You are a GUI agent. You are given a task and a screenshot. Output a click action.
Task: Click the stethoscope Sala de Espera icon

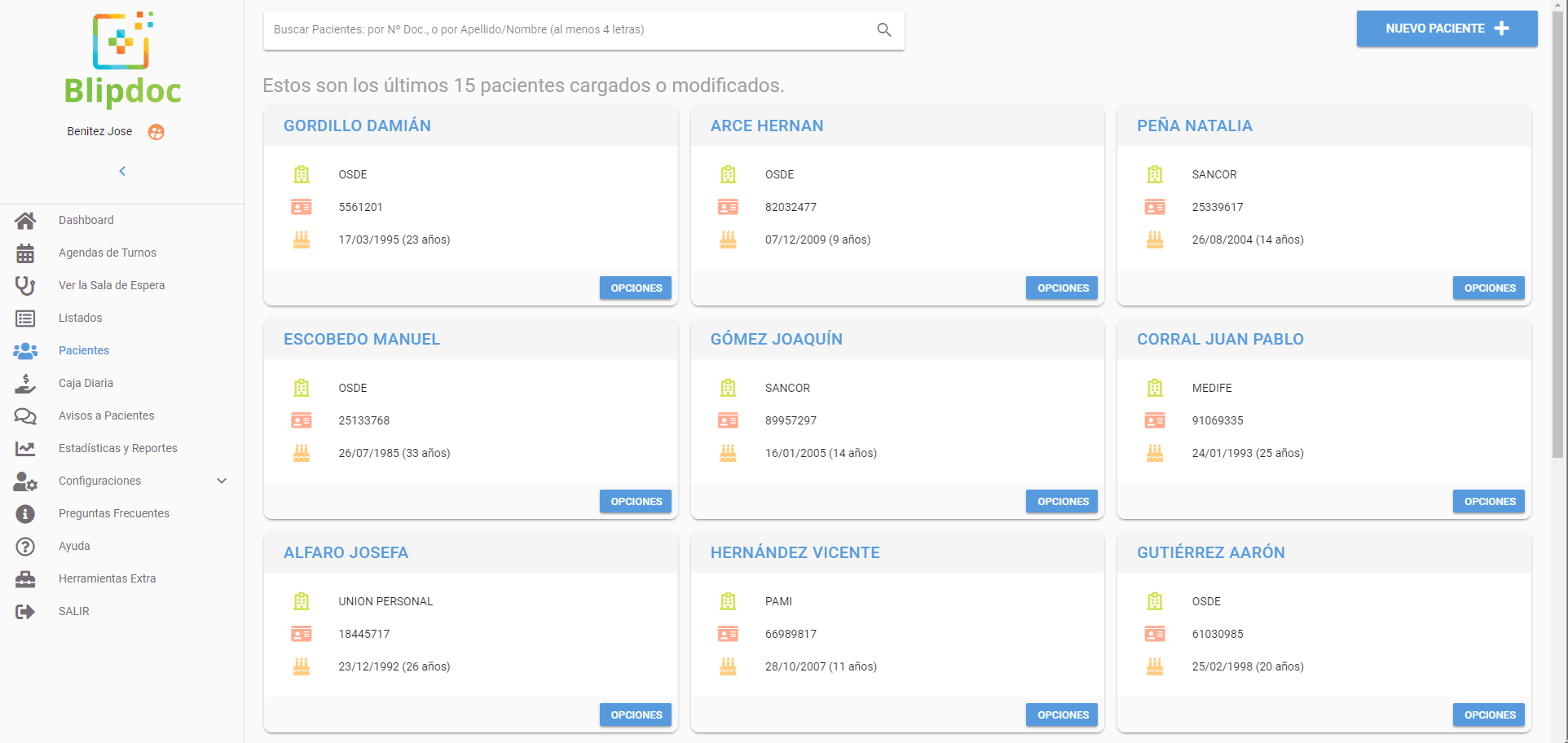[x=25, y=285]
